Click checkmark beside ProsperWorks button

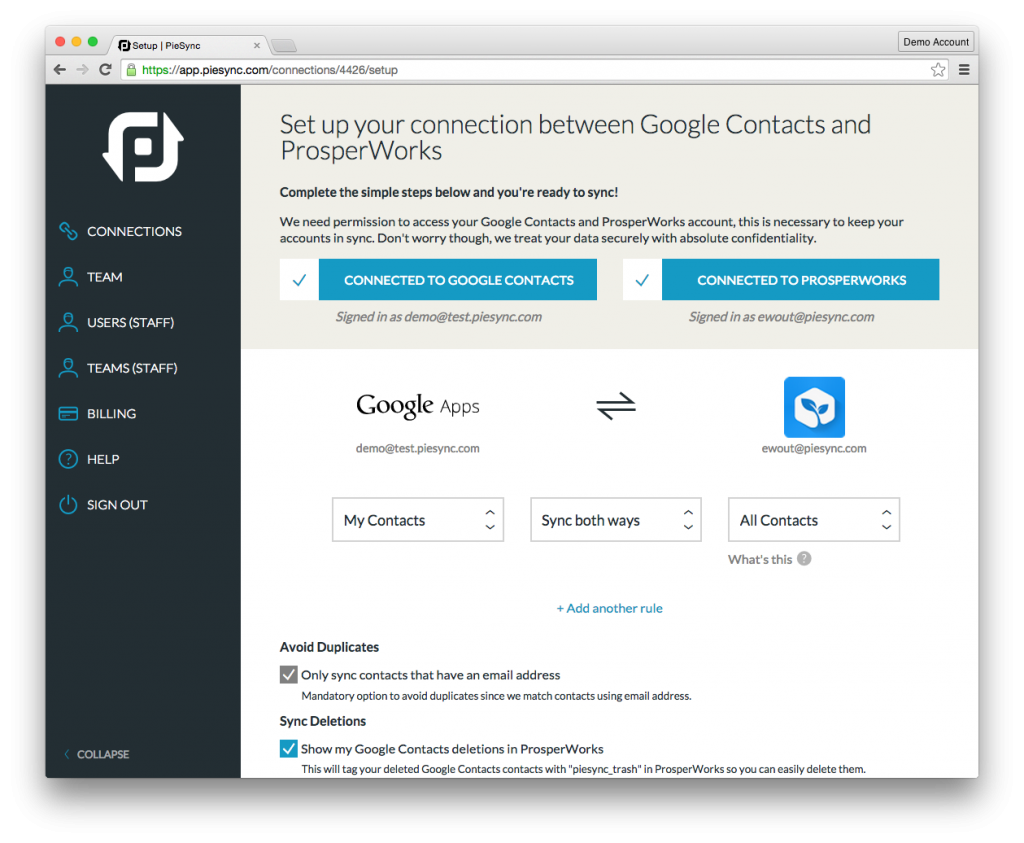point(642,280)
